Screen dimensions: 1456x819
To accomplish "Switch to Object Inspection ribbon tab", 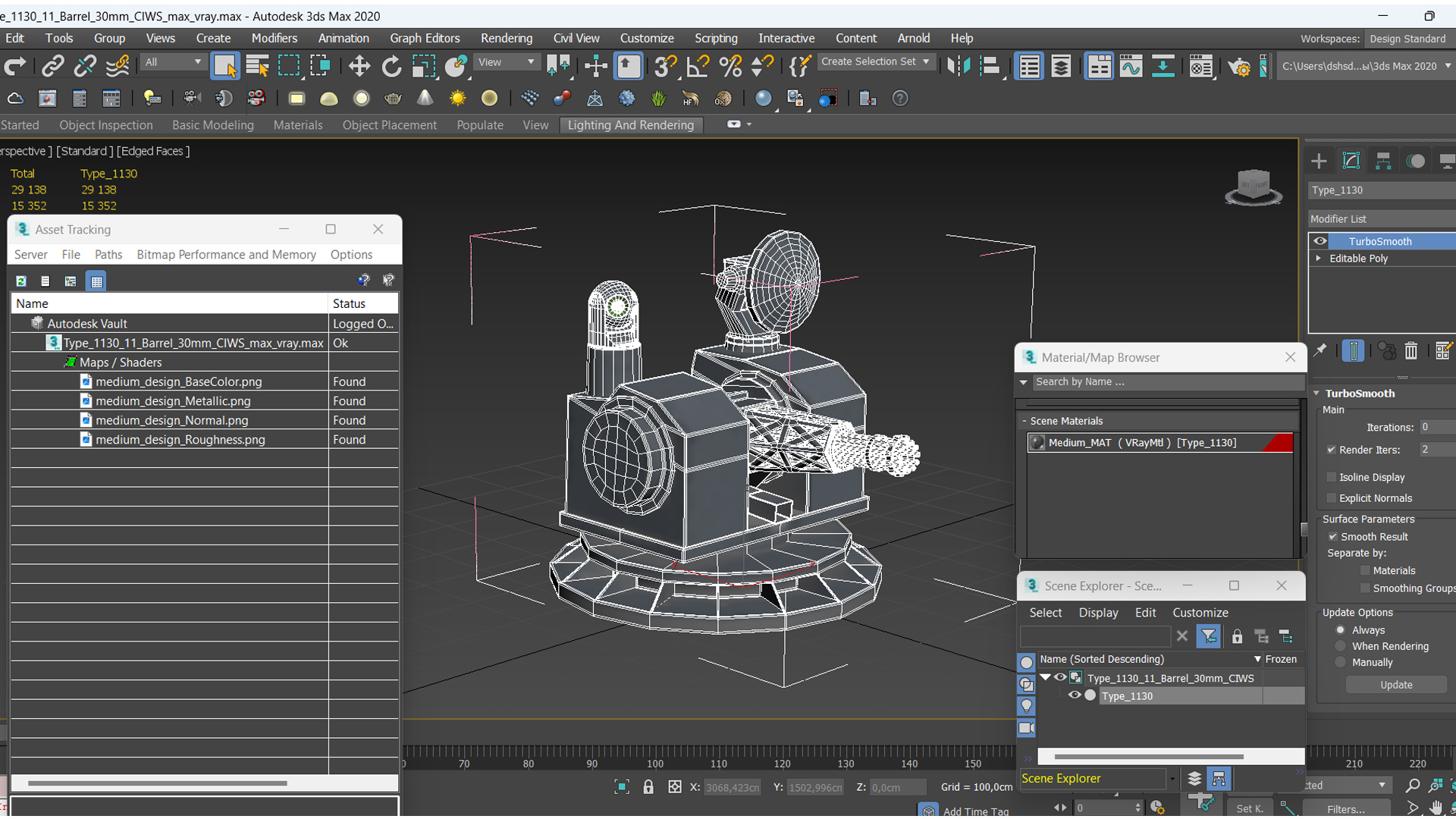I will pos(106,125).
